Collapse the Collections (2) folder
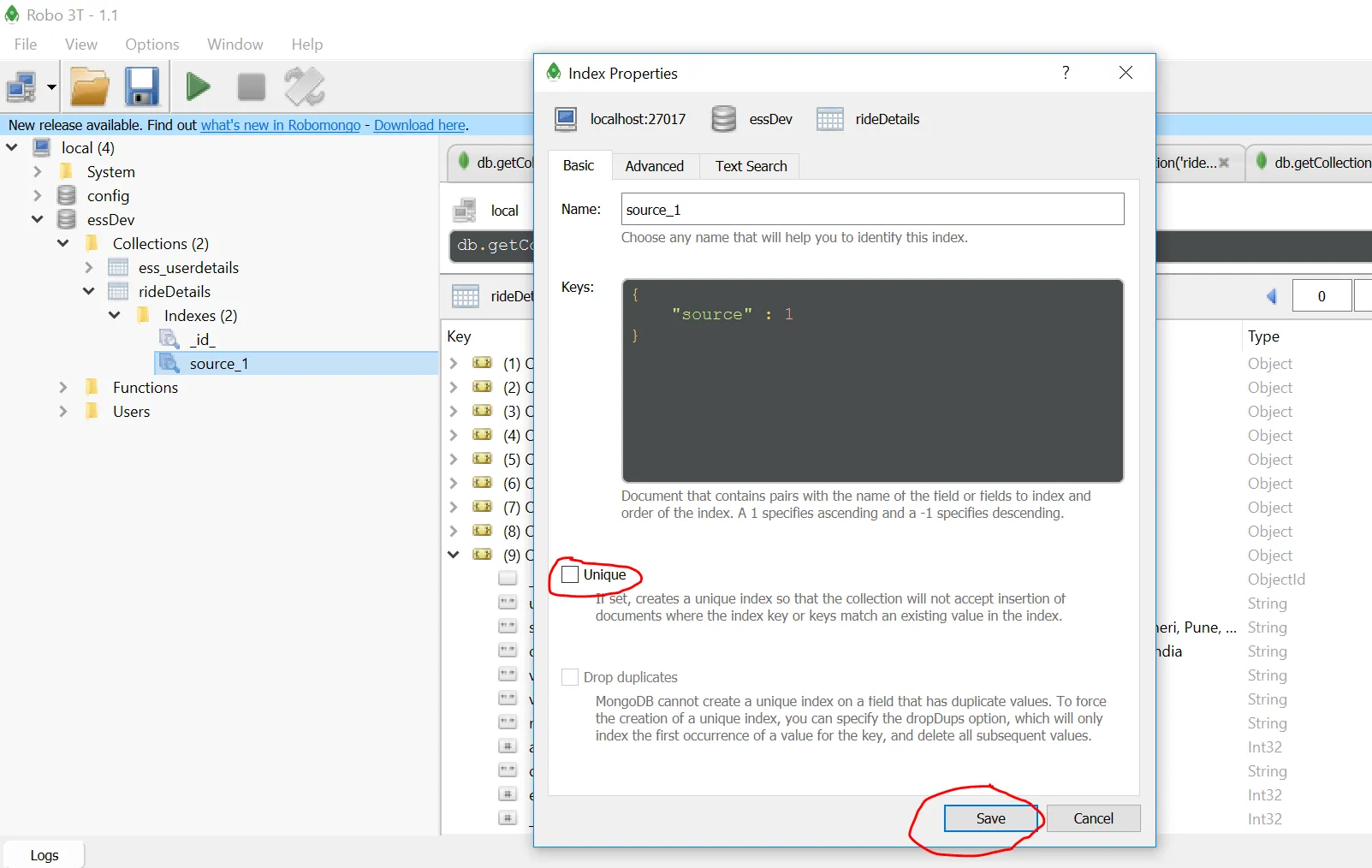This screenshot has height=868, width=1372. coord(62,243)
